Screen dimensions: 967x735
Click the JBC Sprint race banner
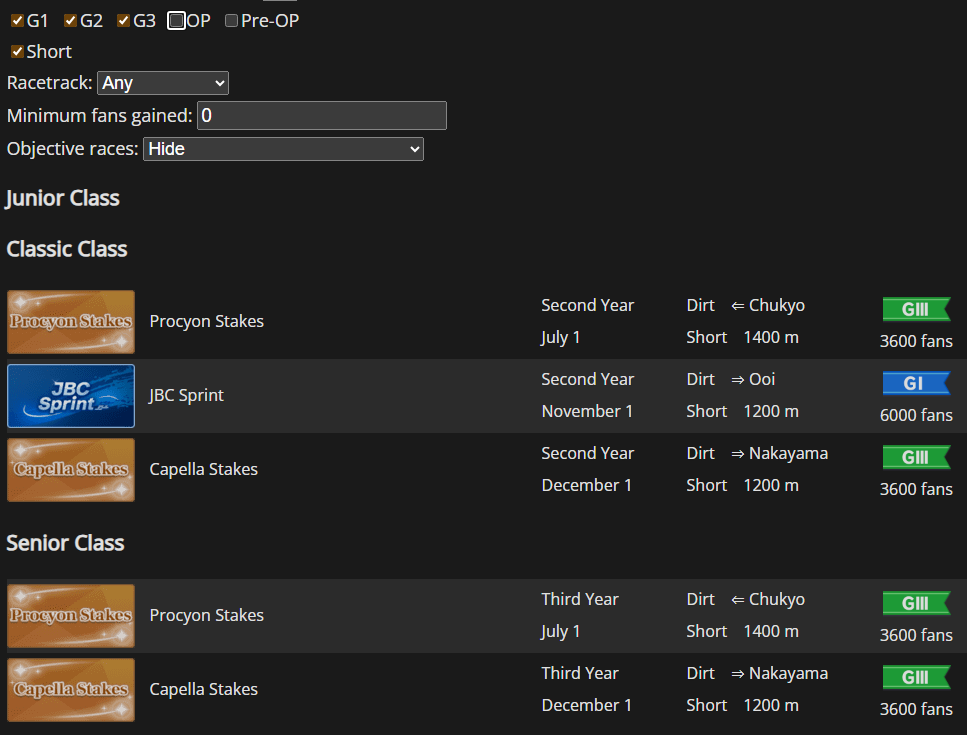point(71,396)
